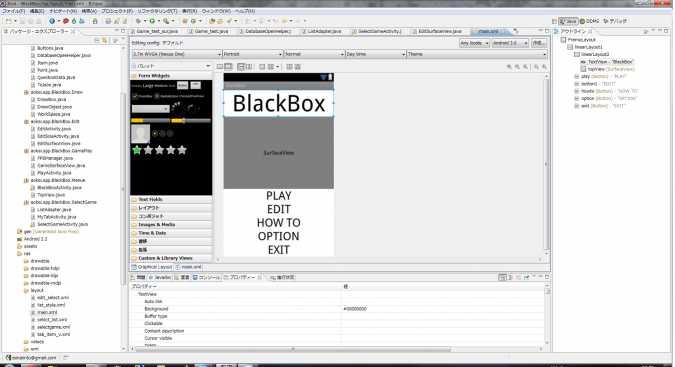Viewport: 675px width, 367px height.
Task: Select topView SurfaceView node in Outline
Action: (x=607, y=69)
